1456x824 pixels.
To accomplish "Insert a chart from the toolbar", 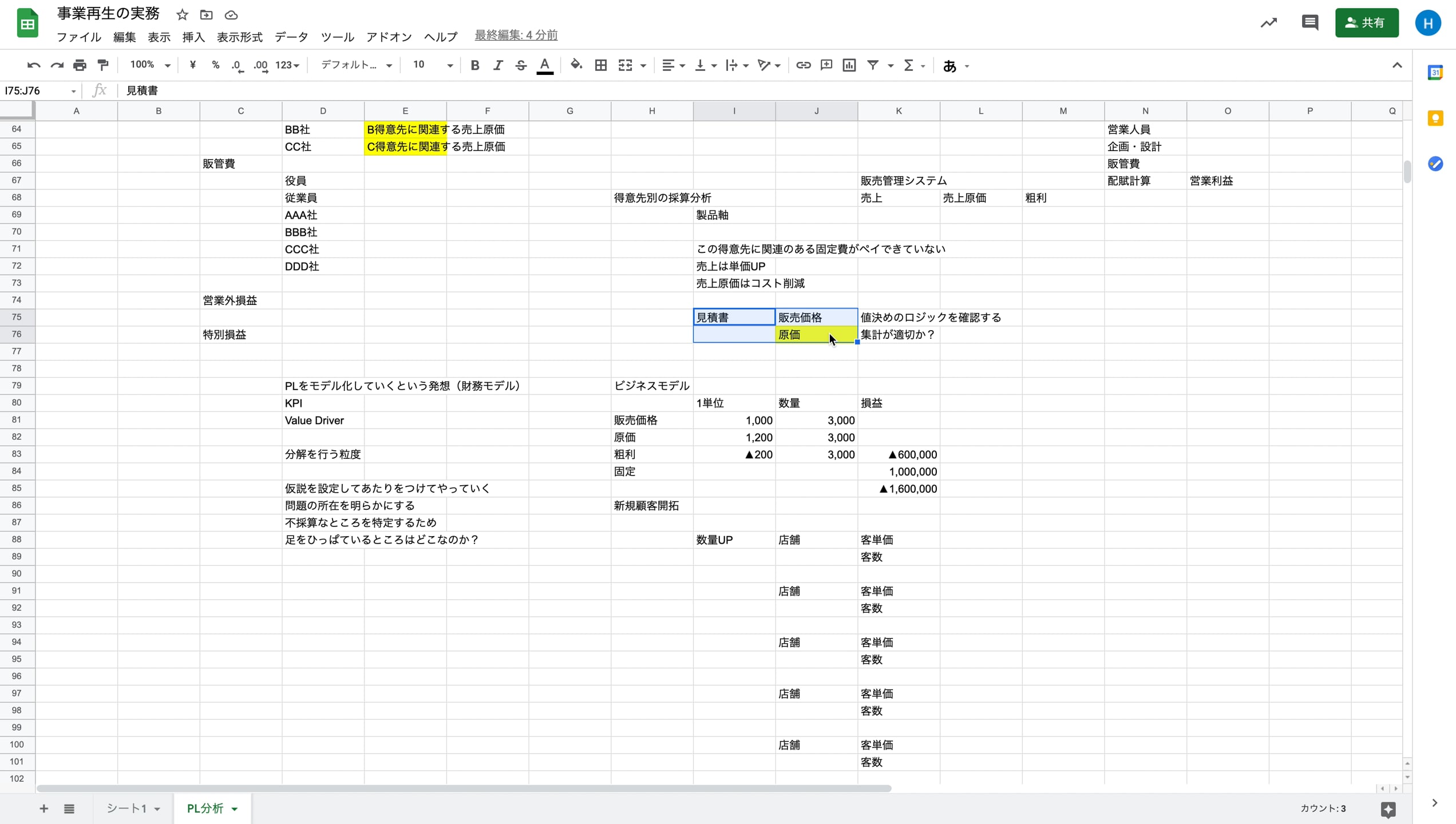I will pos(849,65).
